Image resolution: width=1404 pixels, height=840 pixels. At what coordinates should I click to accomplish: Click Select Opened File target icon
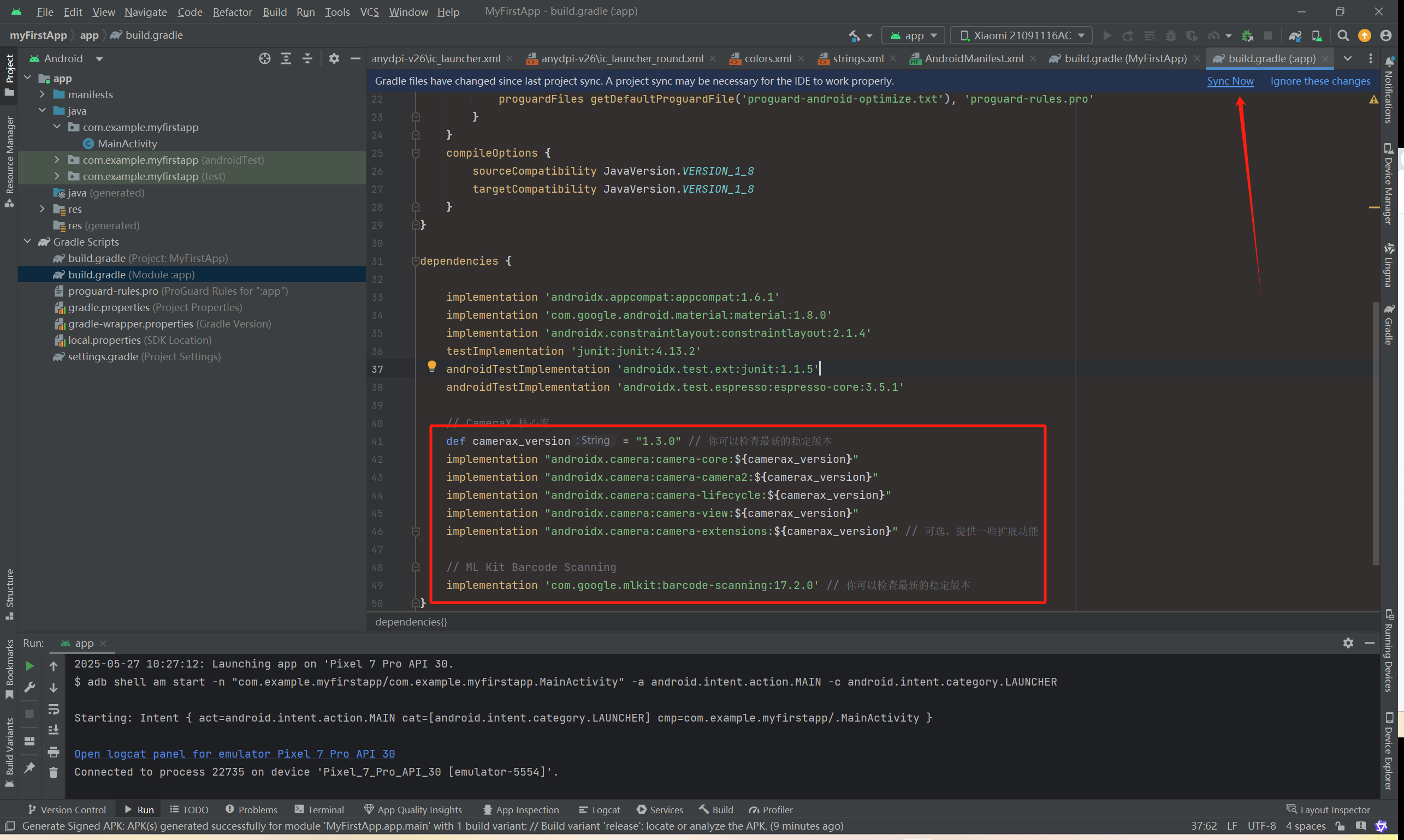264,58
